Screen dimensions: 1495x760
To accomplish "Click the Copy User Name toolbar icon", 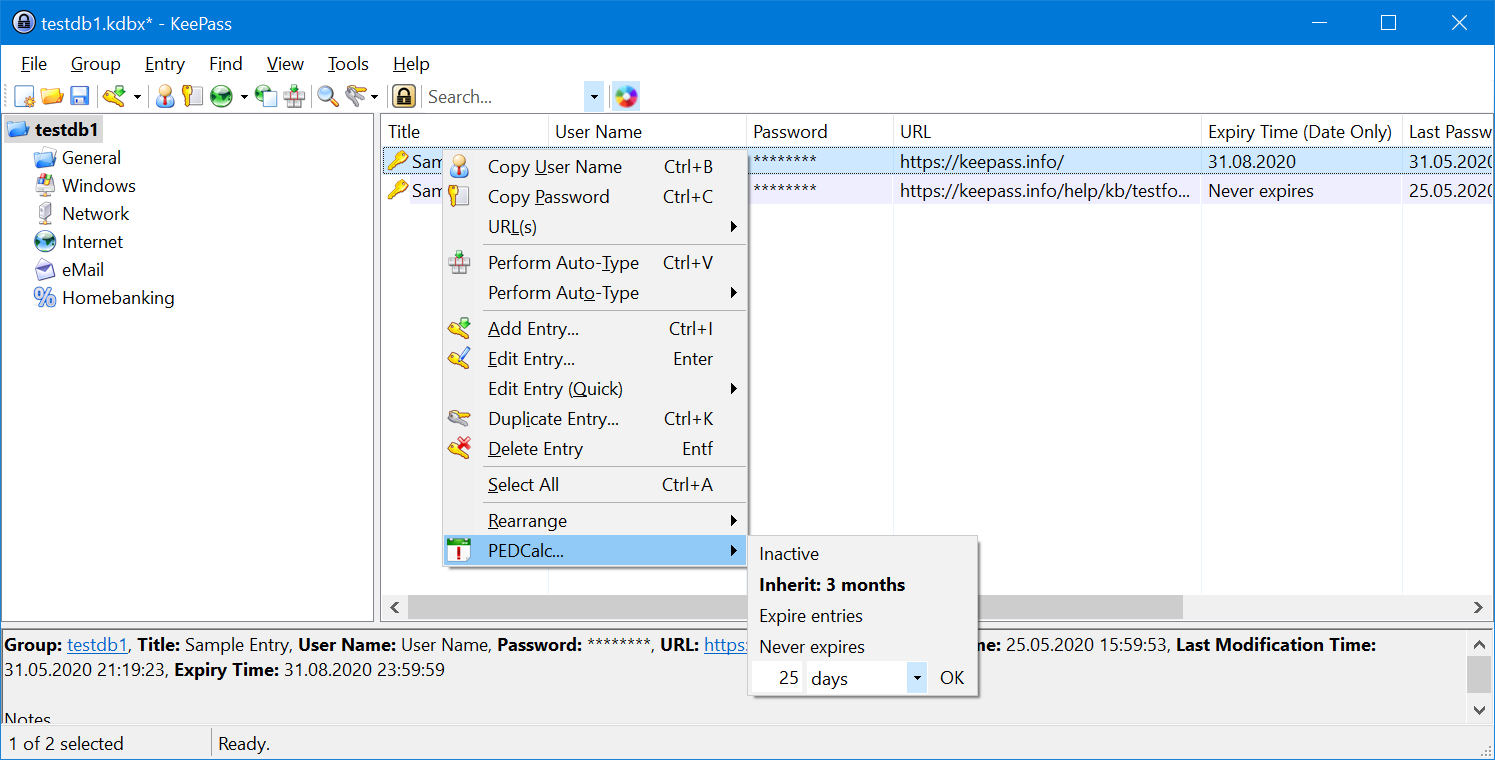I will [x=166, y=97].
